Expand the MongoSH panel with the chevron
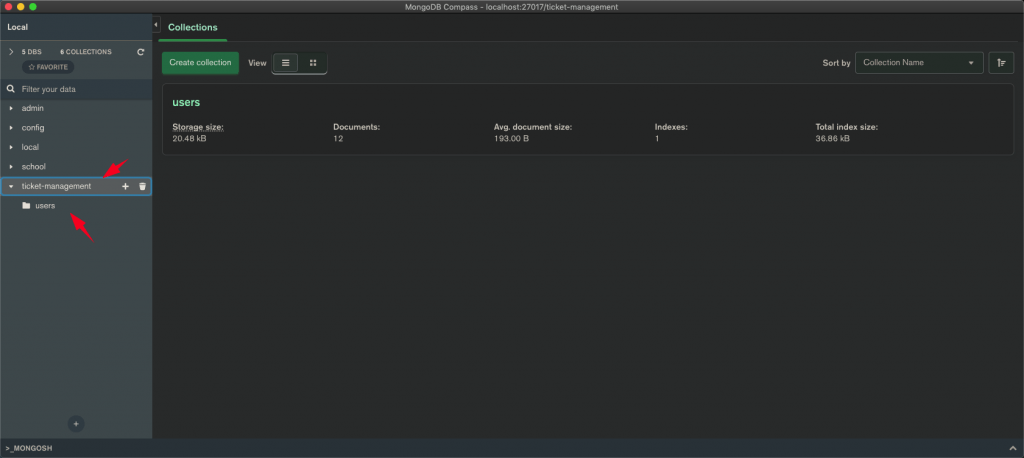This screenshot has height=458, width=1024. pyautogui.click(x=1013, y=449)
